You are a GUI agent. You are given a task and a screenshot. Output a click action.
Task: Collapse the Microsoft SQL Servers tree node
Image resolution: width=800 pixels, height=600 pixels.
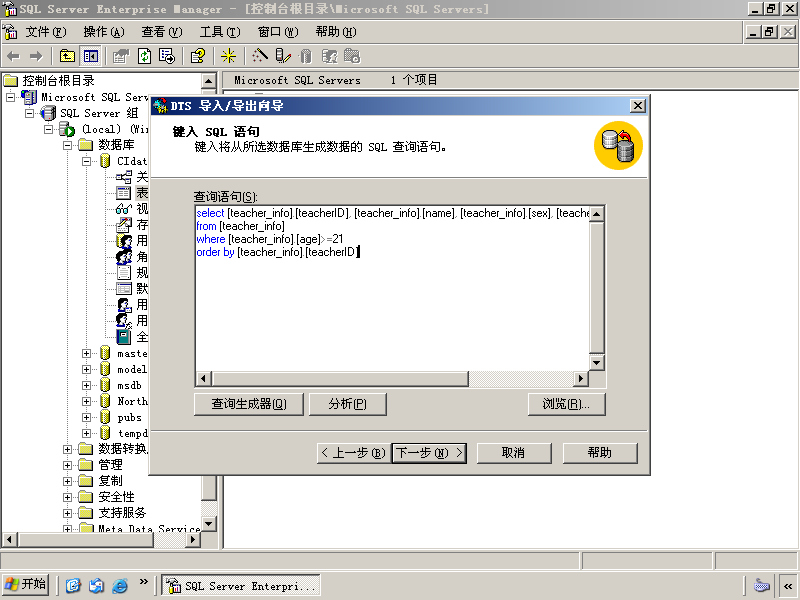10,97
